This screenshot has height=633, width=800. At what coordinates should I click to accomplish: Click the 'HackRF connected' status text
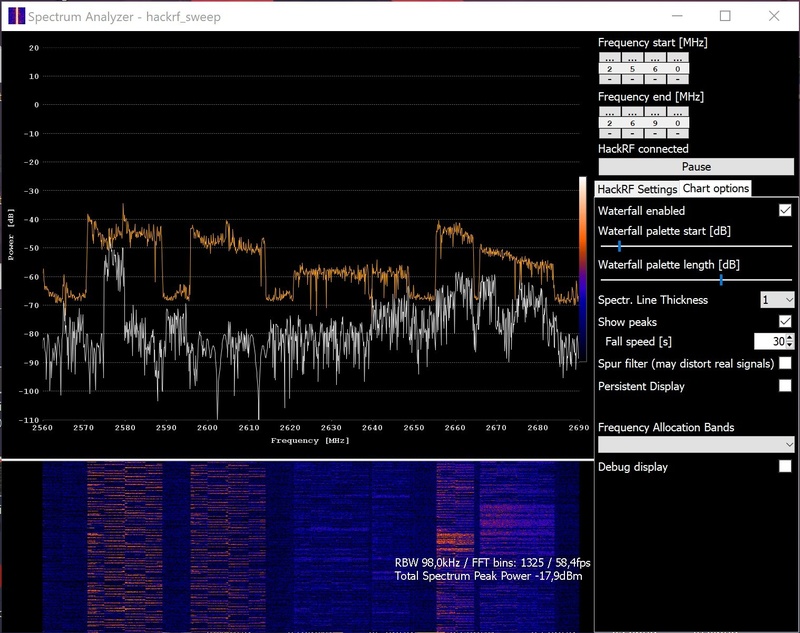[x=643, y=149]
